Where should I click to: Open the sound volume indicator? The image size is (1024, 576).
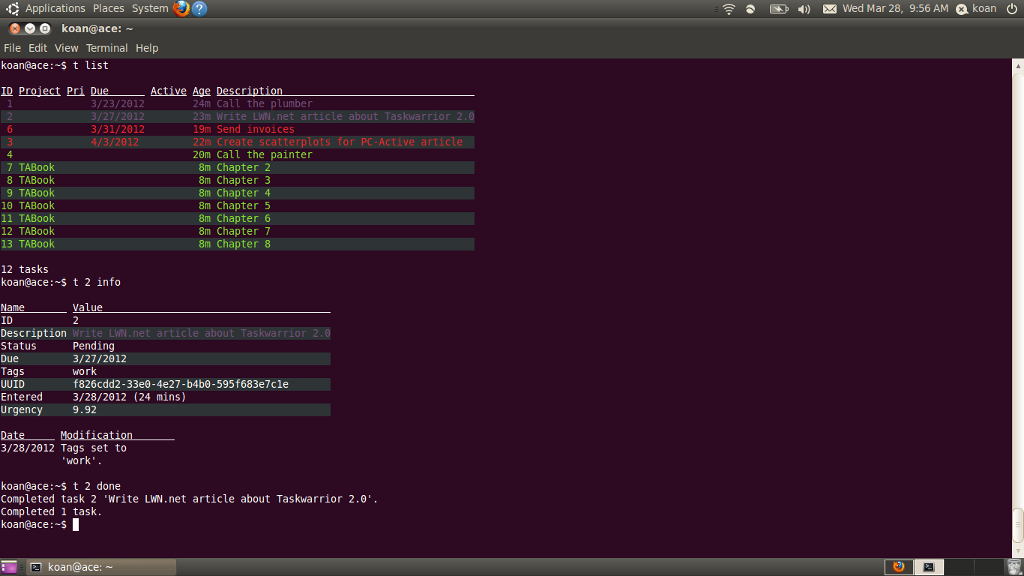pyautogui.click(x=805, y=9)
